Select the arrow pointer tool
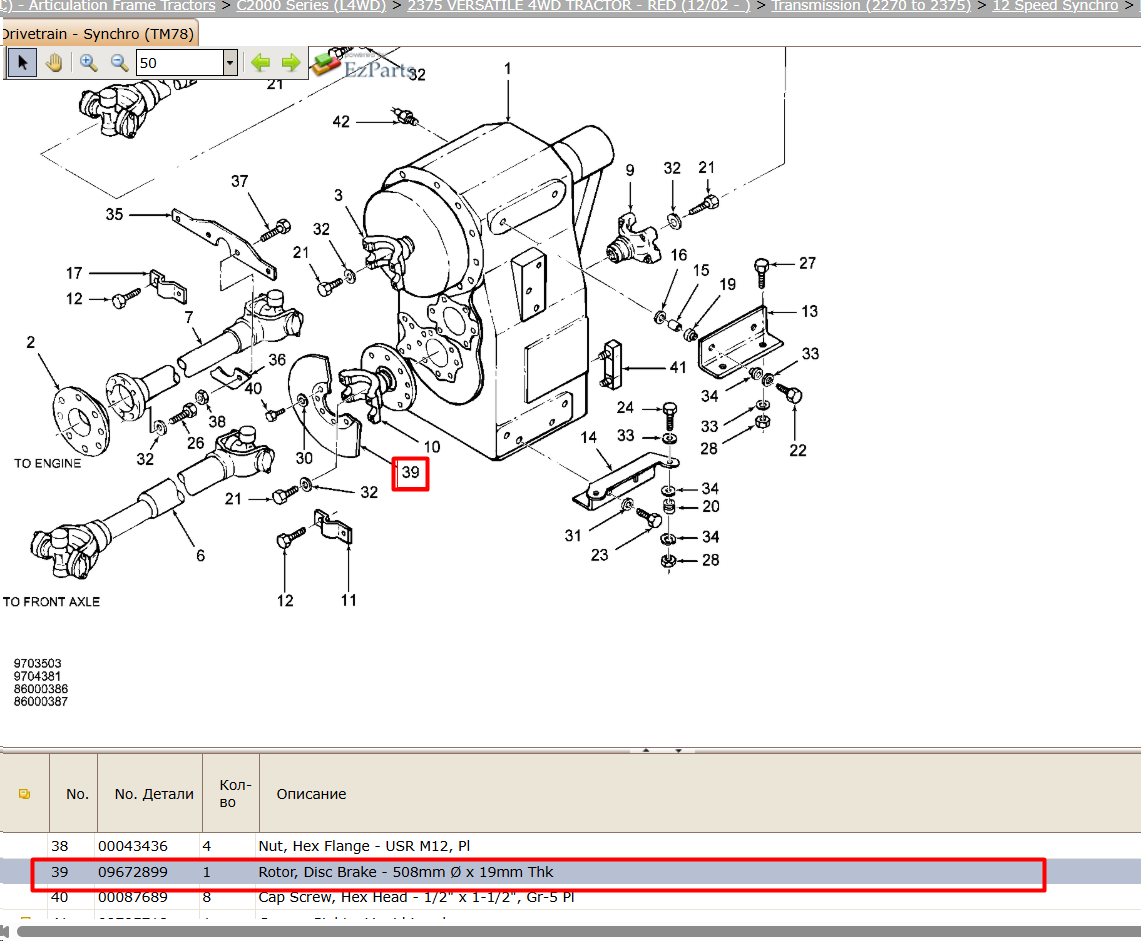Screen dimensions: 1141x941 point(22,63)
